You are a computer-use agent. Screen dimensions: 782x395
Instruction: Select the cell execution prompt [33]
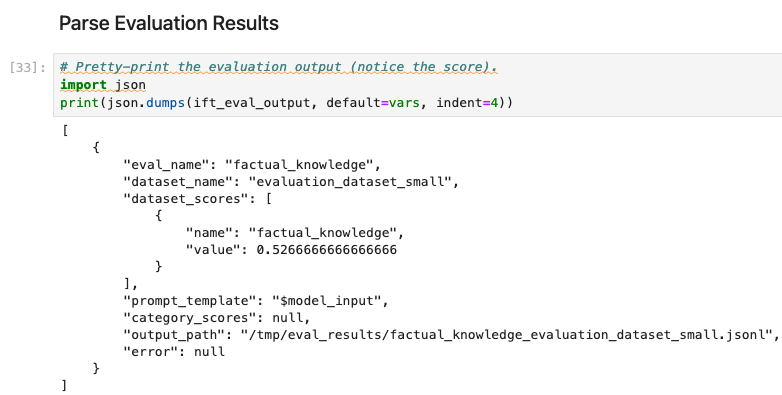point(28,68)
